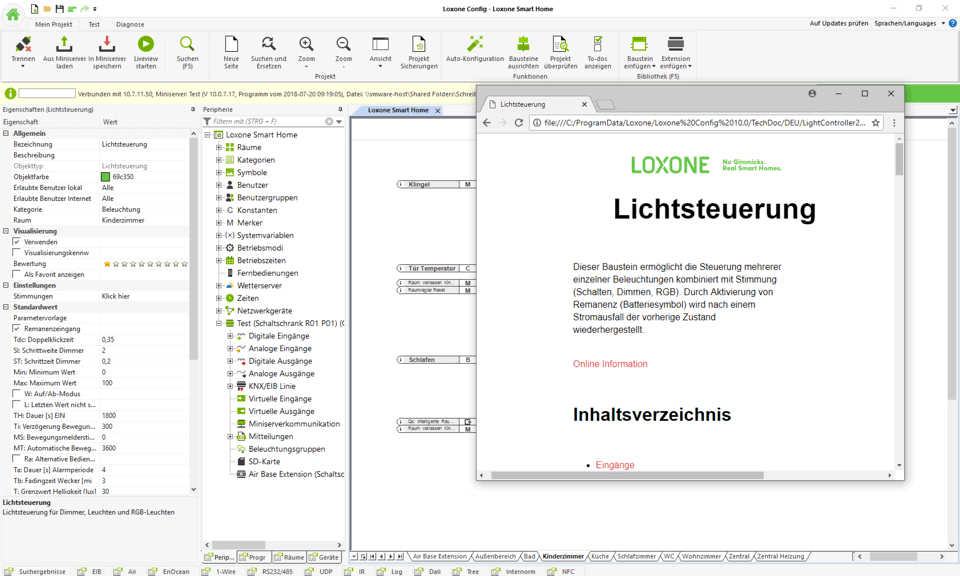Screen dimensions: 960x576
Task: Click the Eingänge link
Action: click(x=614, y=465)
